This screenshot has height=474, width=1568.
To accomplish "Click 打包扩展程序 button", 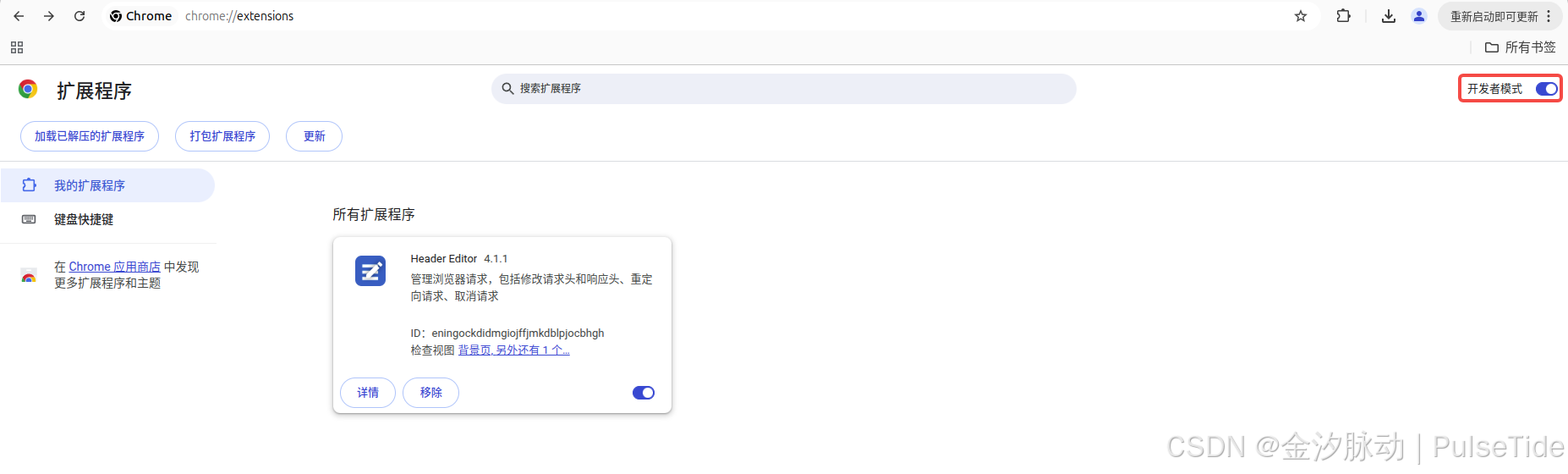I will click(x=222, y=136).
